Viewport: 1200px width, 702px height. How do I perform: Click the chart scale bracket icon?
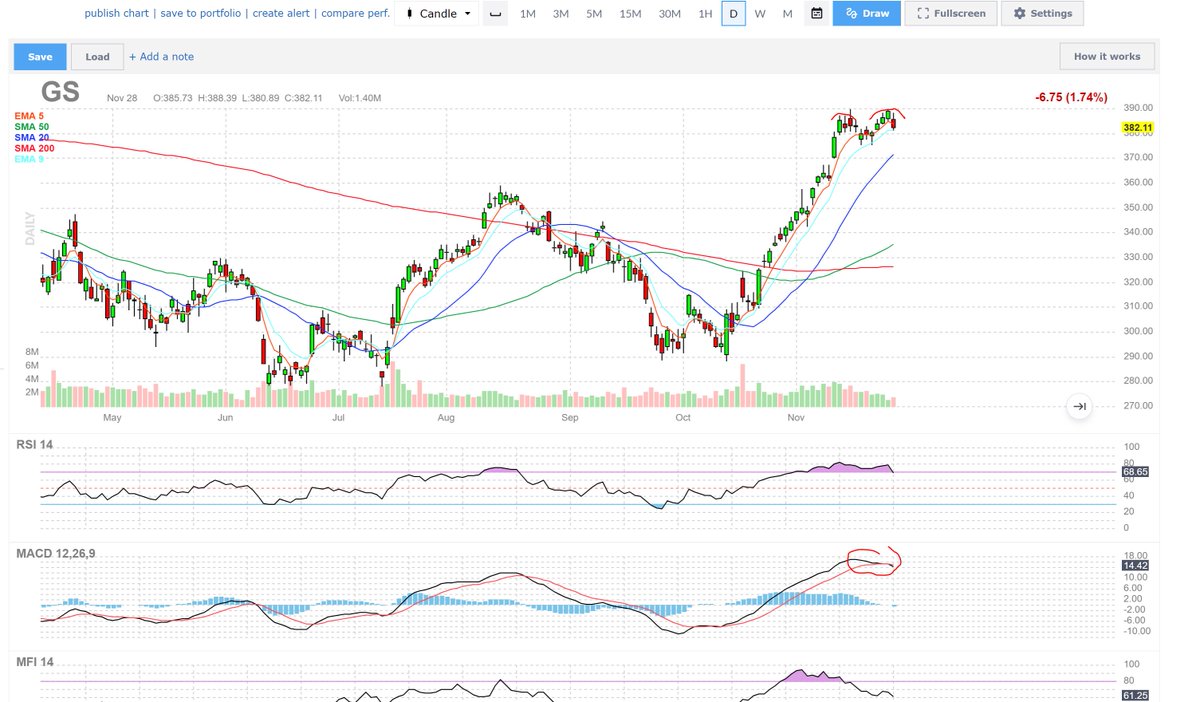[495, 14]
